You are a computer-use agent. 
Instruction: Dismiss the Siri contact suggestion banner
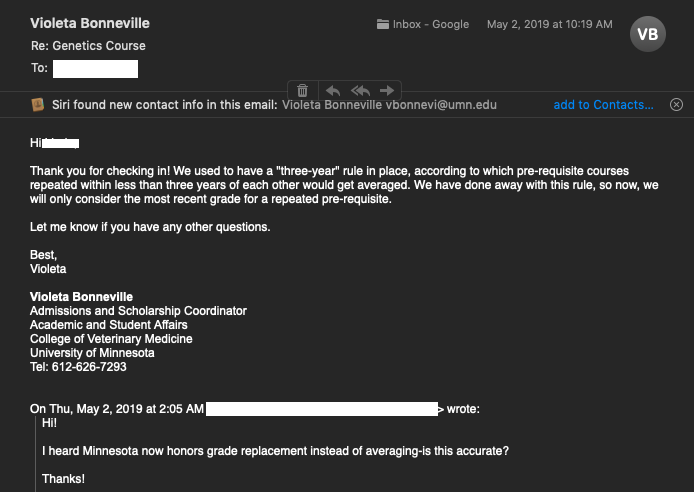(x=676, y=104)
